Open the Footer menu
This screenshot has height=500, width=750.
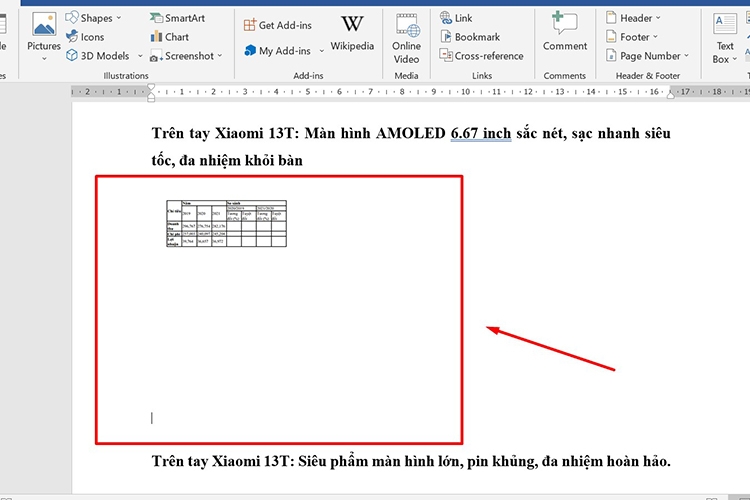[x=632, y=37]
